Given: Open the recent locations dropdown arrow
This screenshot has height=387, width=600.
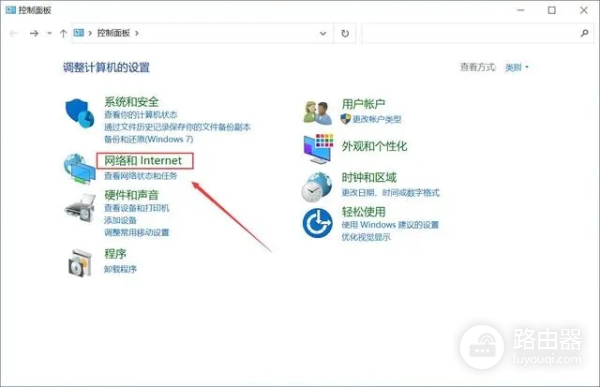Looking at the screenshot, I should 49,34.
